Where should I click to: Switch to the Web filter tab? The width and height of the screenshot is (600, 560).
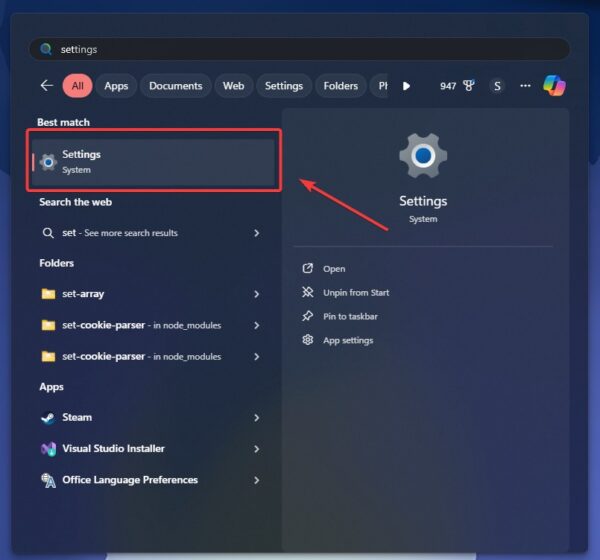pos(233,86)
